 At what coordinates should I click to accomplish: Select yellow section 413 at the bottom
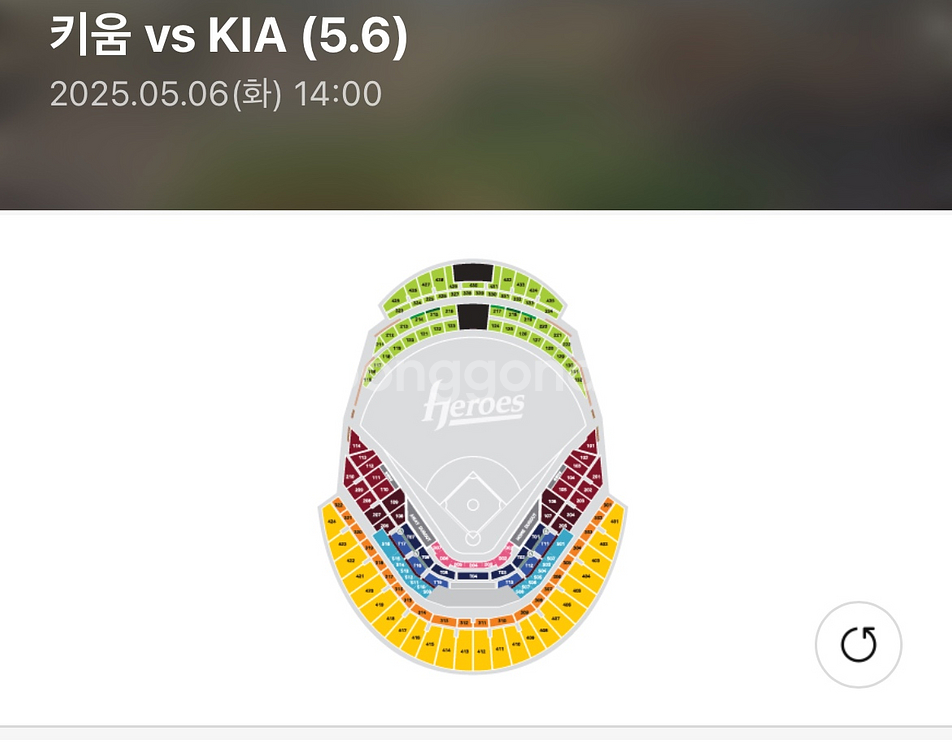464,650
